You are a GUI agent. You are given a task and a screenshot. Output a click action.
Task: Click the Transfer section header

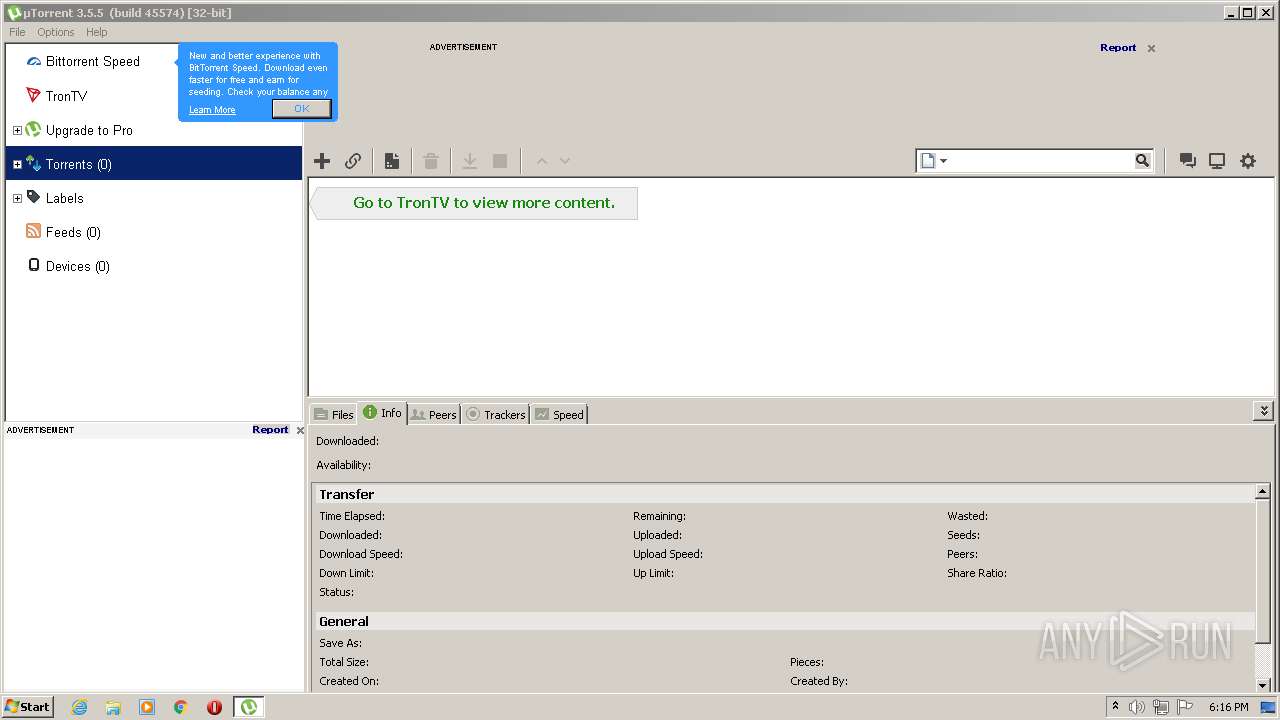tap(785, 494)
